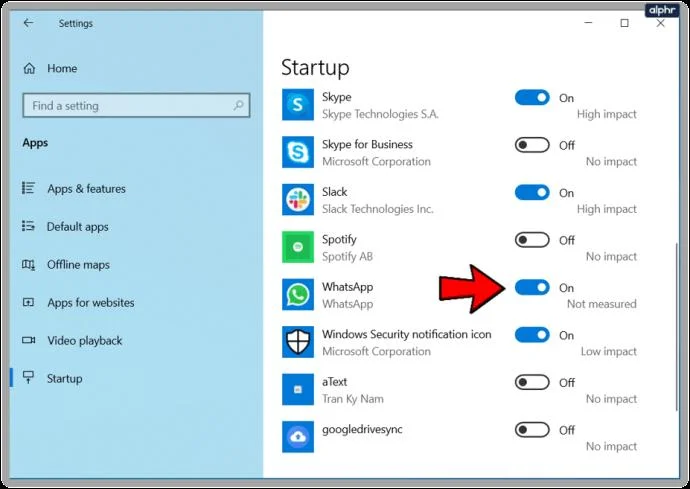Click the Startup sidebar icon
This screenshot has height=489, width=690.
coord(28,377)
